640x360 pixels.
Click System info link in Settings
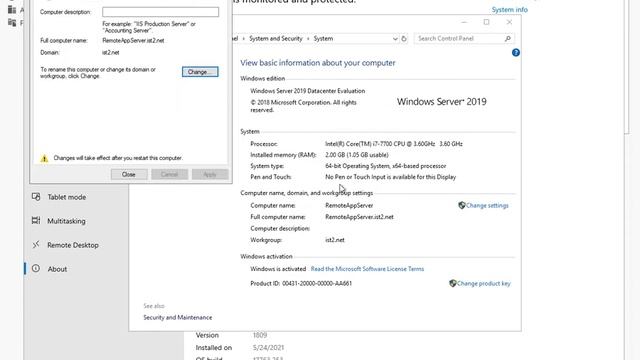point(509,10)
